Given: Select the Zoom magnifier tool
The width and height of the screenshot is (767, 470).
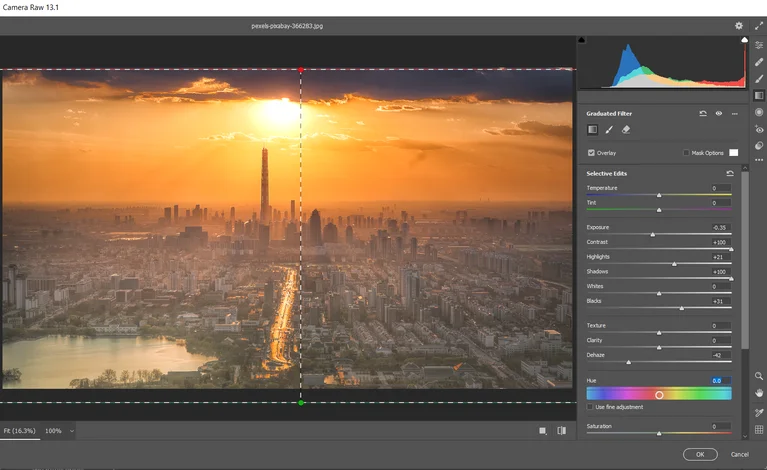Looking at the screenshot, I should [759, 376].
